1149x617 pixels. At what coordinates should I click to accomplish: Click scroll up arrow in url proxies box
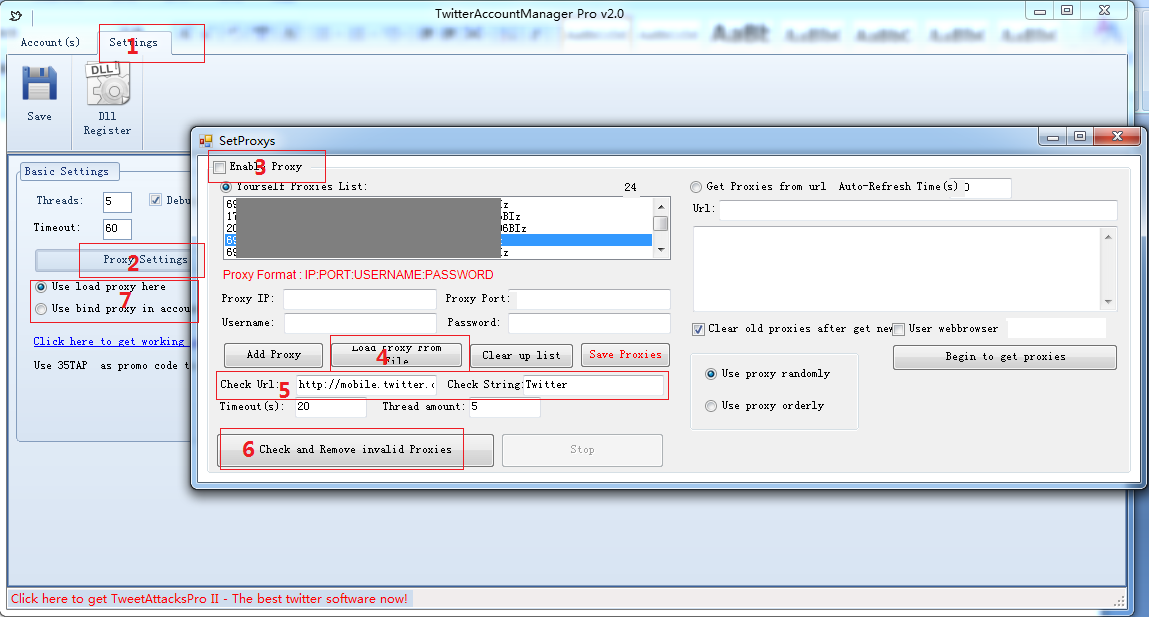click(1108, 237)
